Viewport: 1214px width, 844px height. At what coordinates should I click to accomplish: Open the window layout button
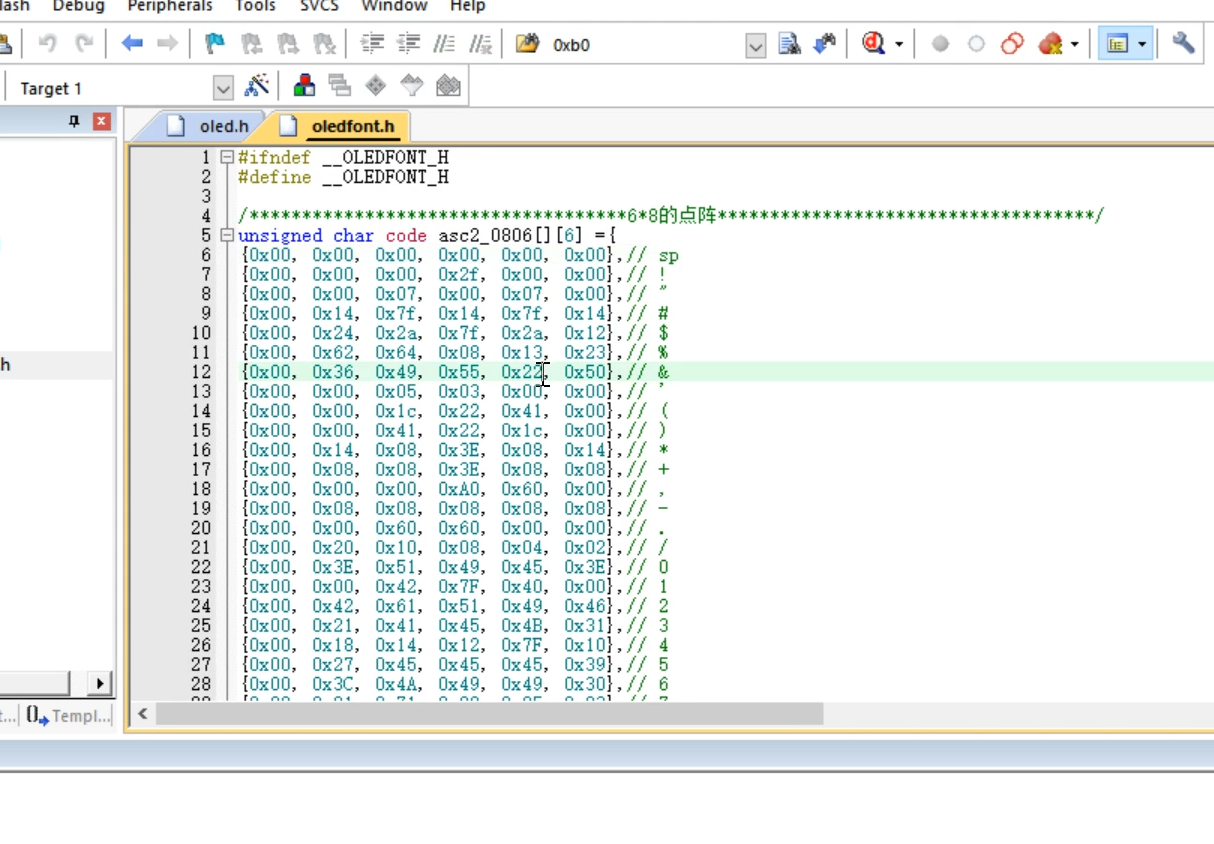click(1118, 44)
